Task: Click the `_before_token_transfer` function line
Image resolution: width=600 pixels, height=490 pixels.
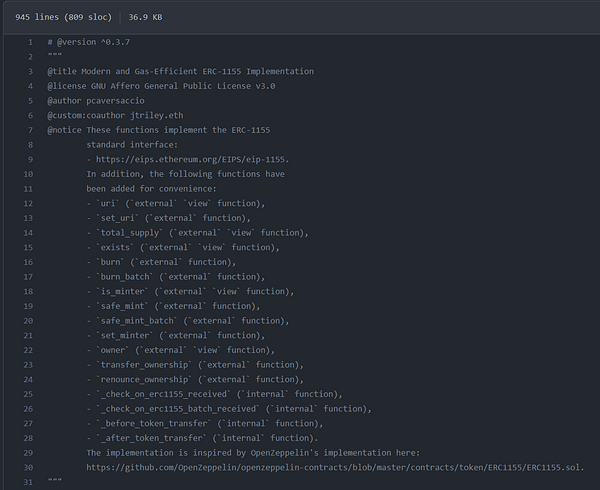Action: coord(205,423)
